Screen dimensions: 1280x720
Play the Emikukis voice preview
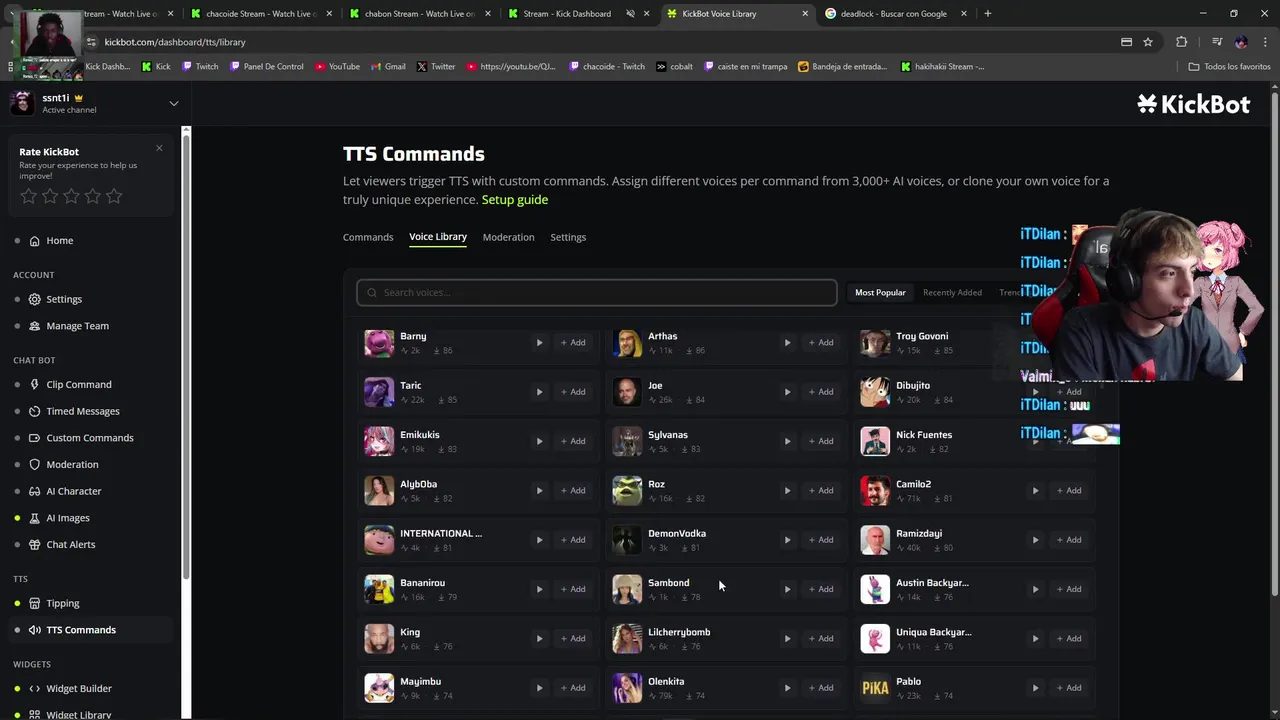tap(539, 441)
